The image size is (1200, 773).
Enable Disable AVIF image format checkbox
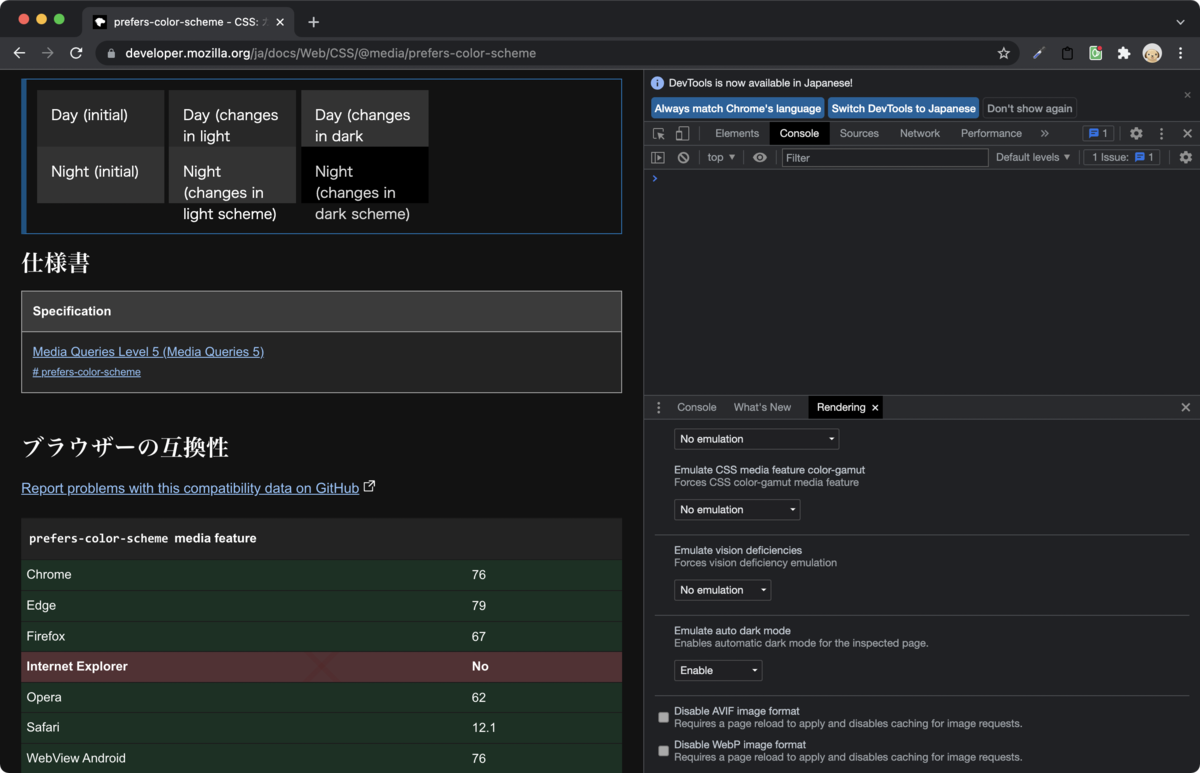(663, 717)
